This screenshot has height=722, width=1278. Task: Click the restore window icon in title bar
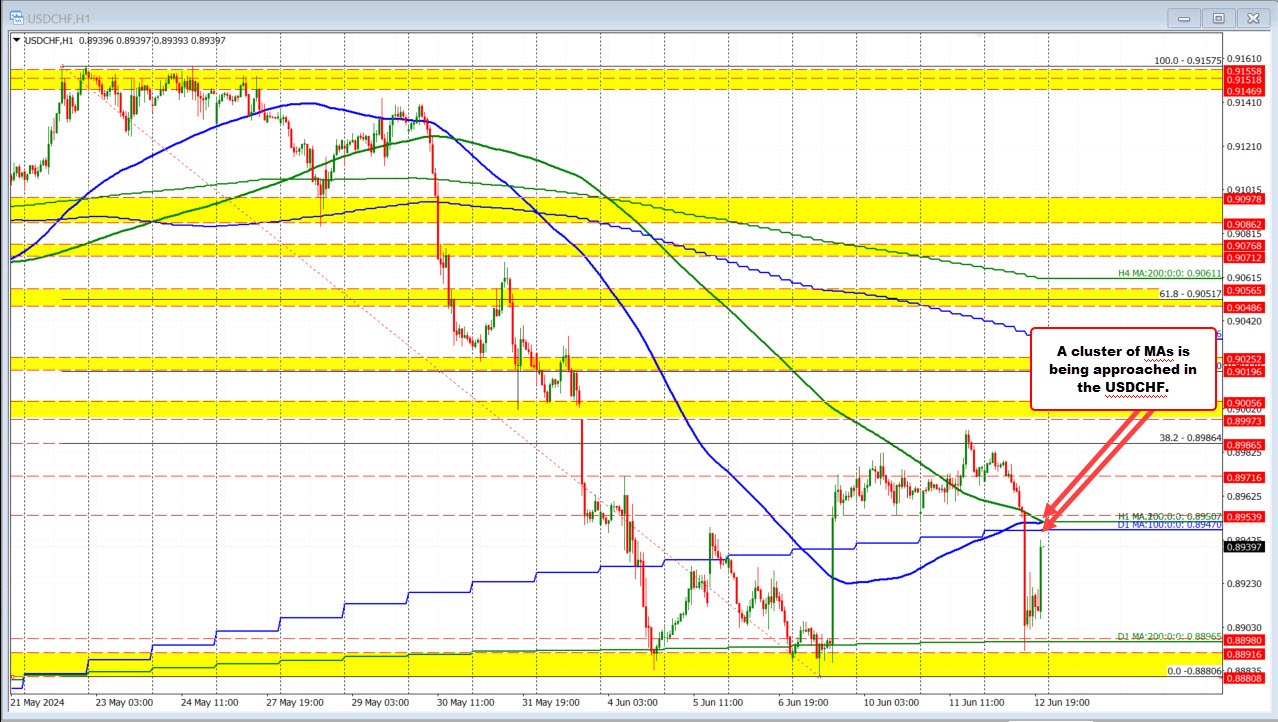pyautogui.click(x=1218, y=18)
